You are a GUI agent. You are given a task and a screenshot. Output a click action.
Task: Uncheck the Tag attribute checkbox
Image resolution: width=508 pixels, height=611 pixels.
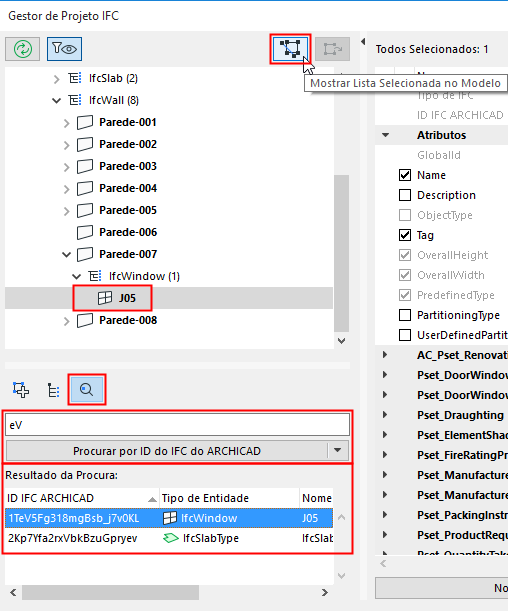(x=405, y=235)
